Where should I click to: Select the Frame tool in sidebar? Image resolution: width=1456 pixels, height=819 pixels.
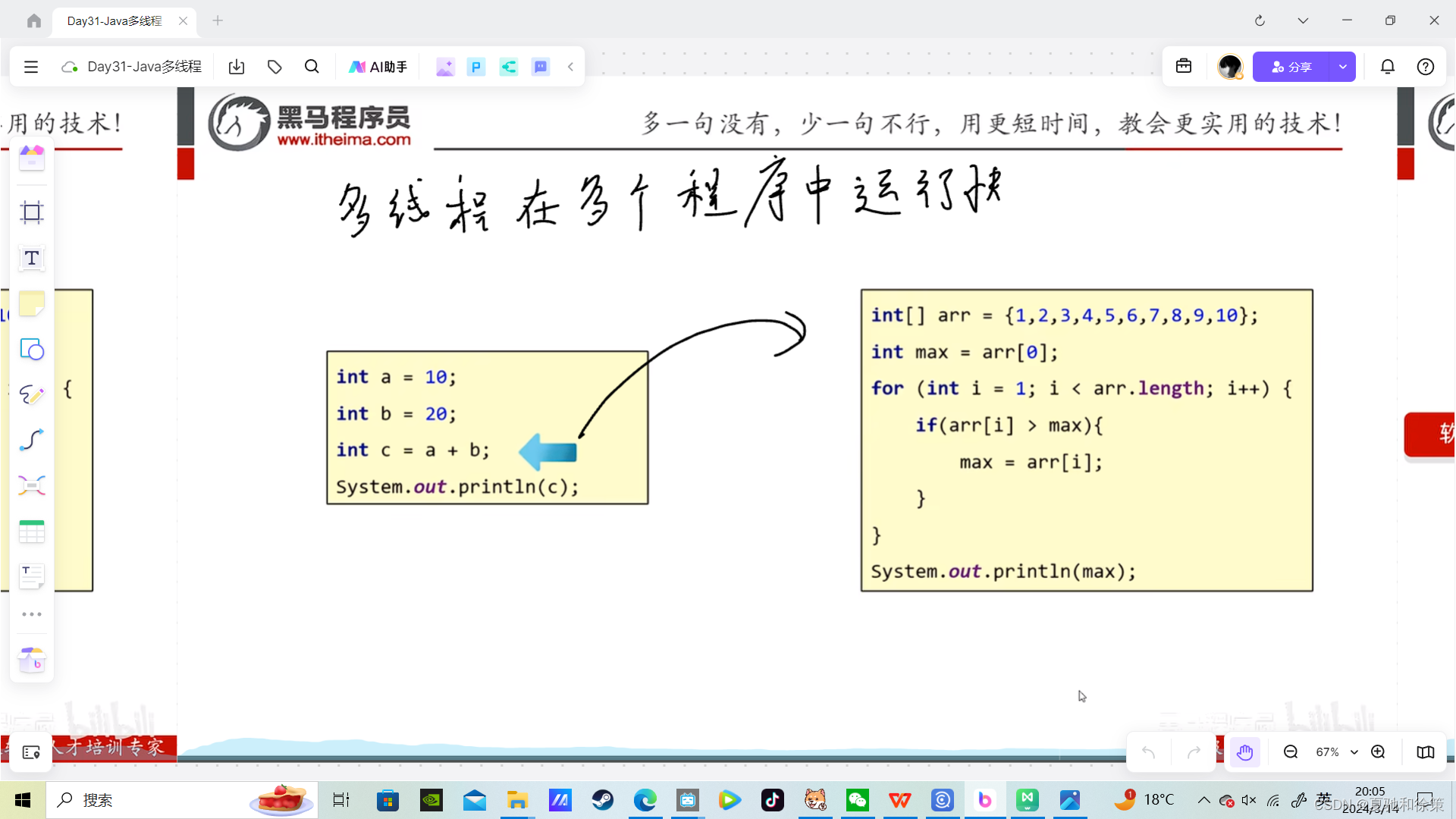[x=31, y=212]
